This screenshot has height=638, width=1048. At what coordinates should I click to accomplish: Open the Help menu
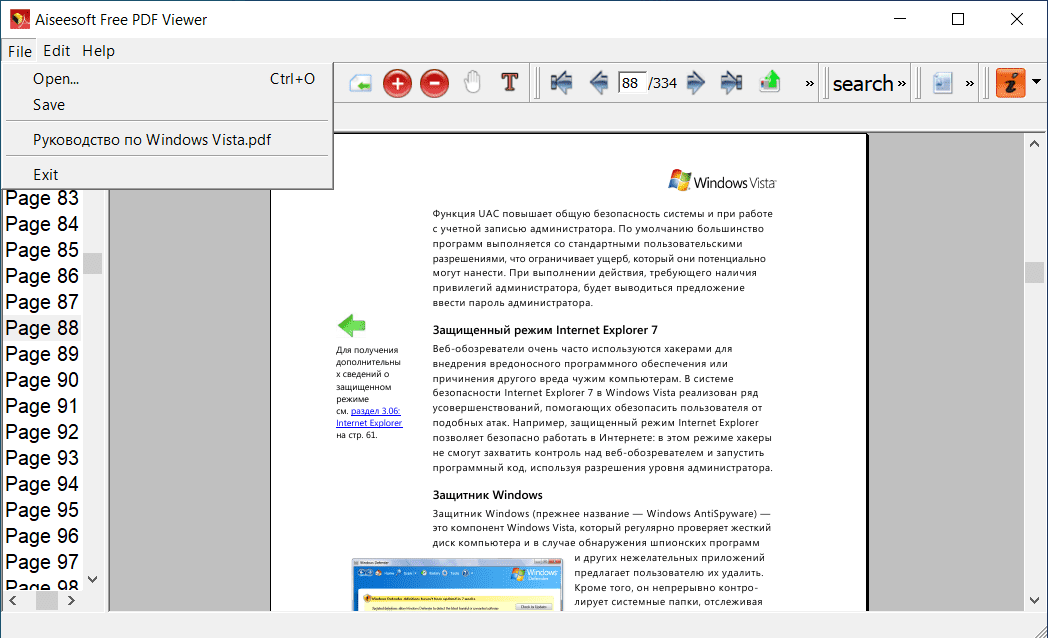coord(99,51)
